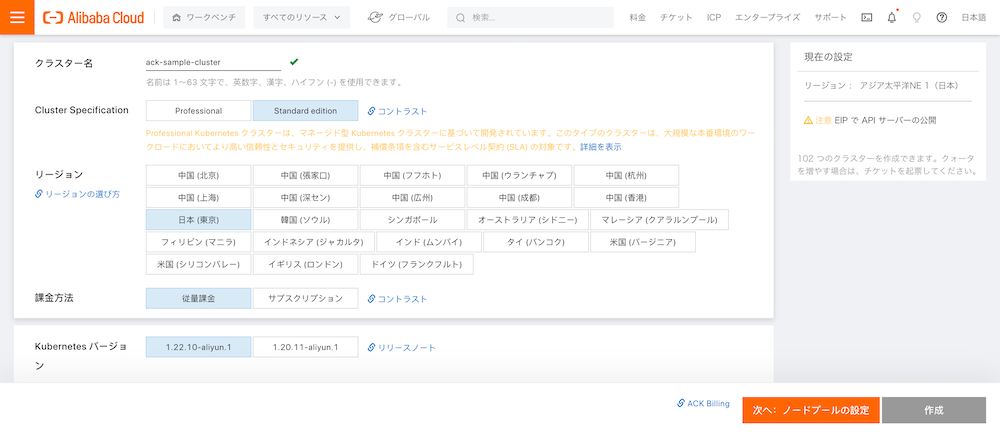Click the クラスター名 input field
Image resolution: width=1000 pixels, height=438 pixels.
pyautogui.click(x=212, y=62)
